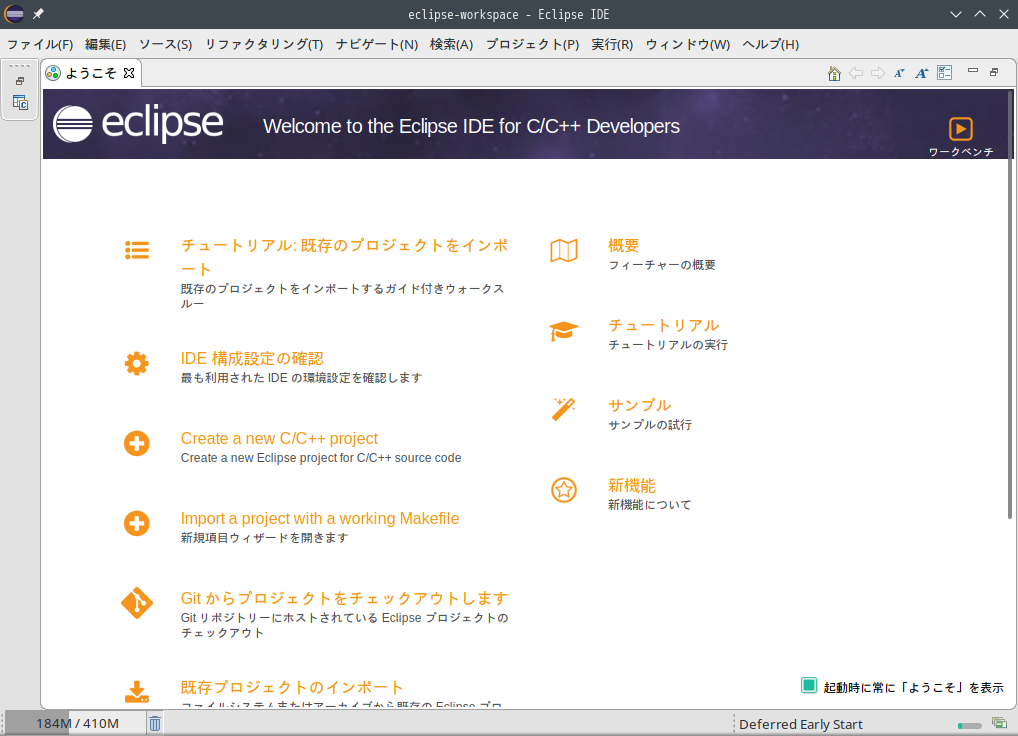Magnify welcome page font size

tap(921, 73)
